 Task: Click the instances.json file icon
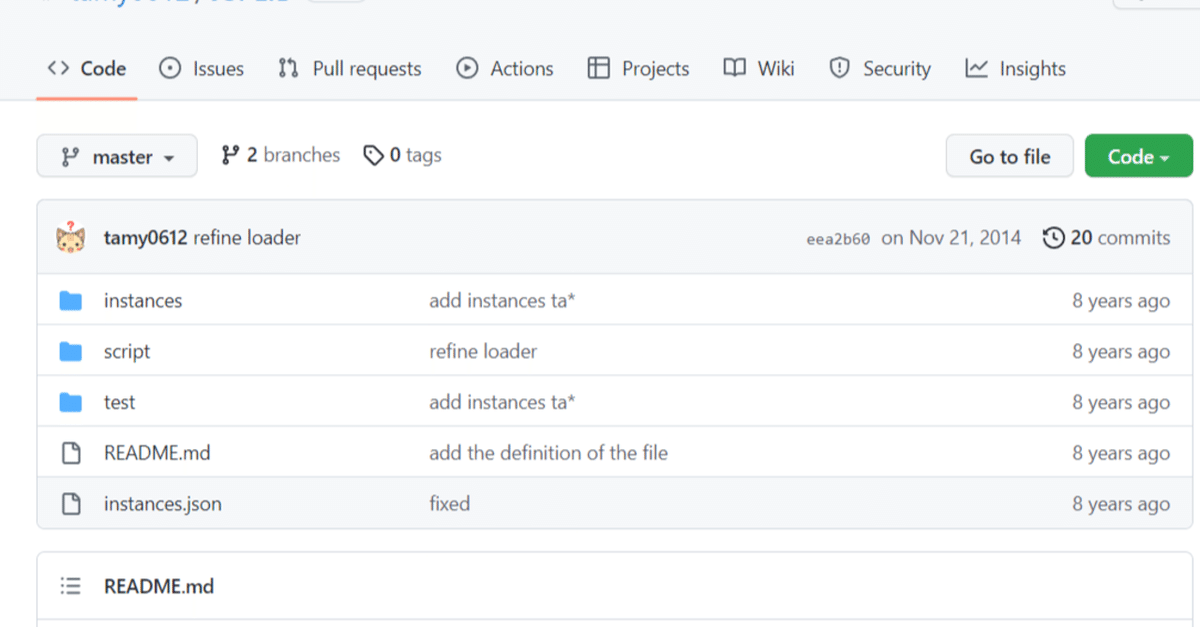click(70, 504)
